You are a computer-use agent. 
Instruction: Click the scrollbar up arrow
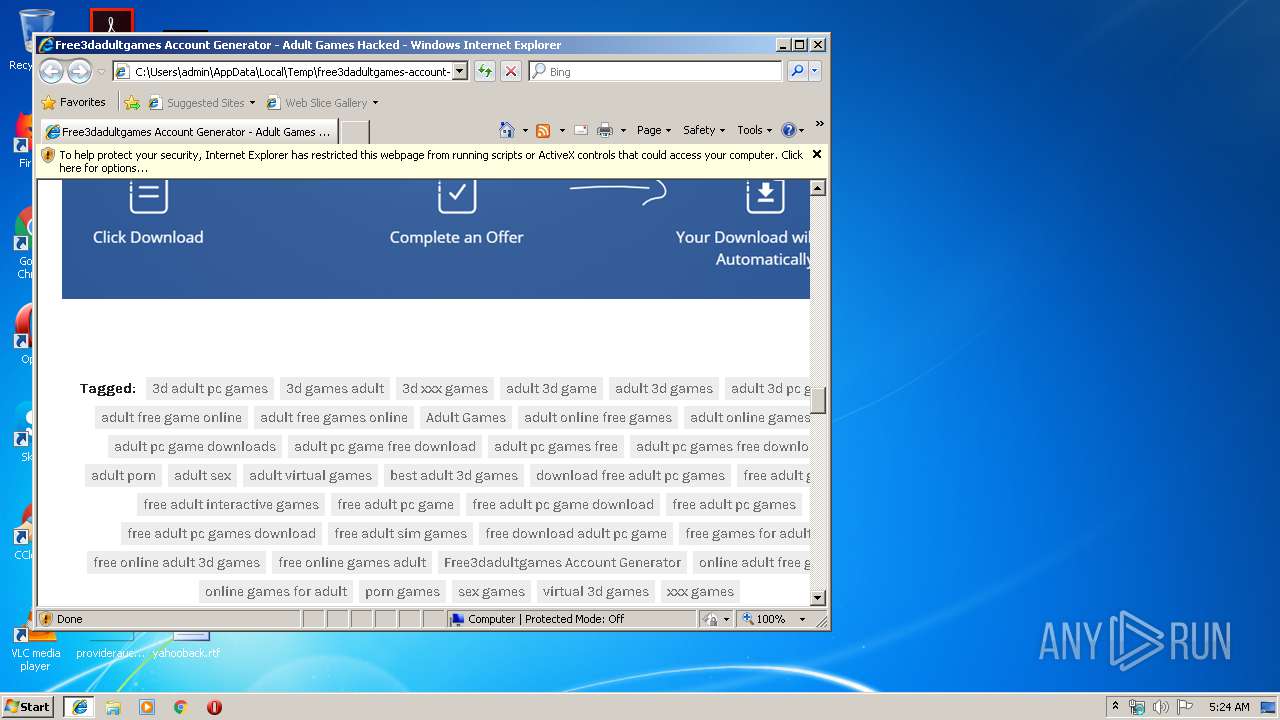pyautogui.click(x=818, y=188)
